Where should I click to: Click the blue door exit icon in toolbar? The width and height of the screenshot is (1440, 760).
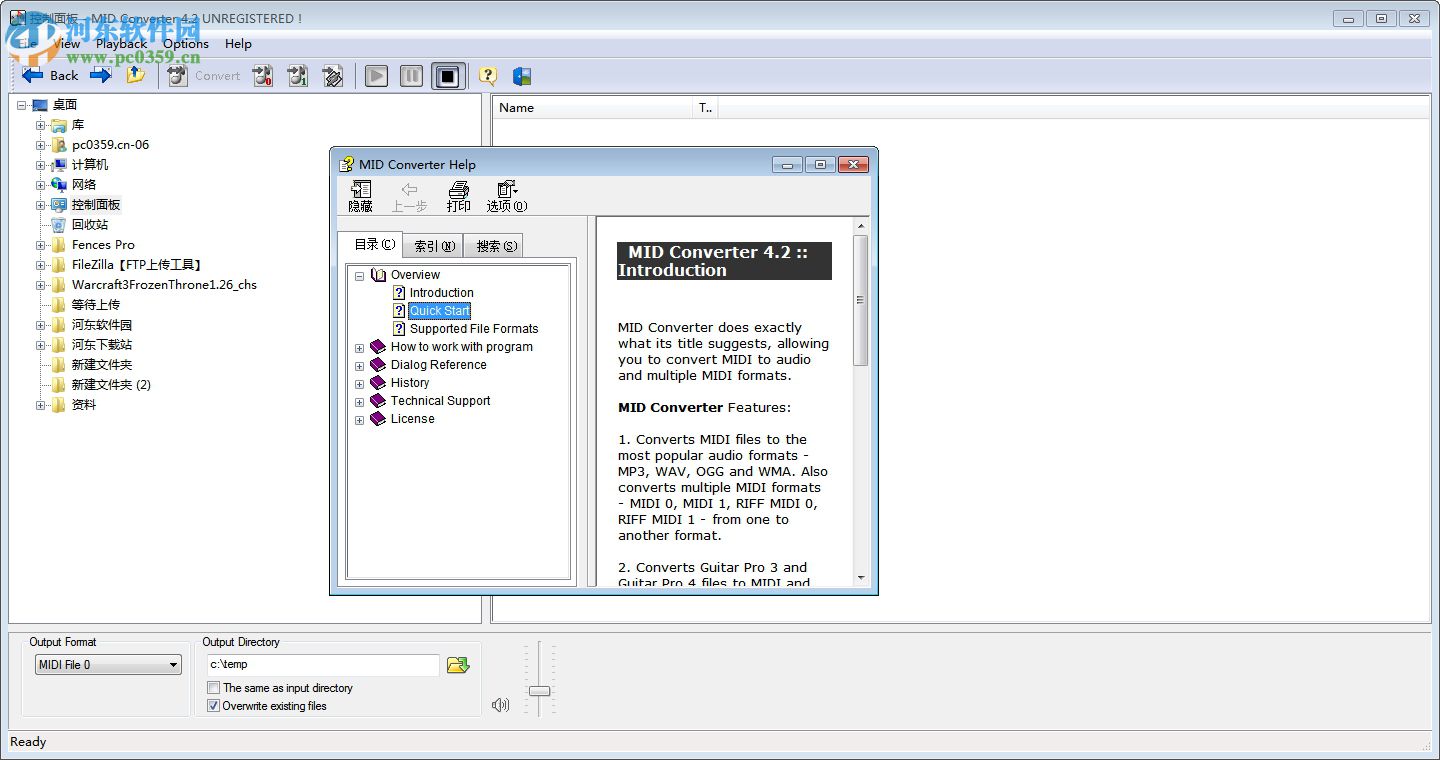pos(521,76)
